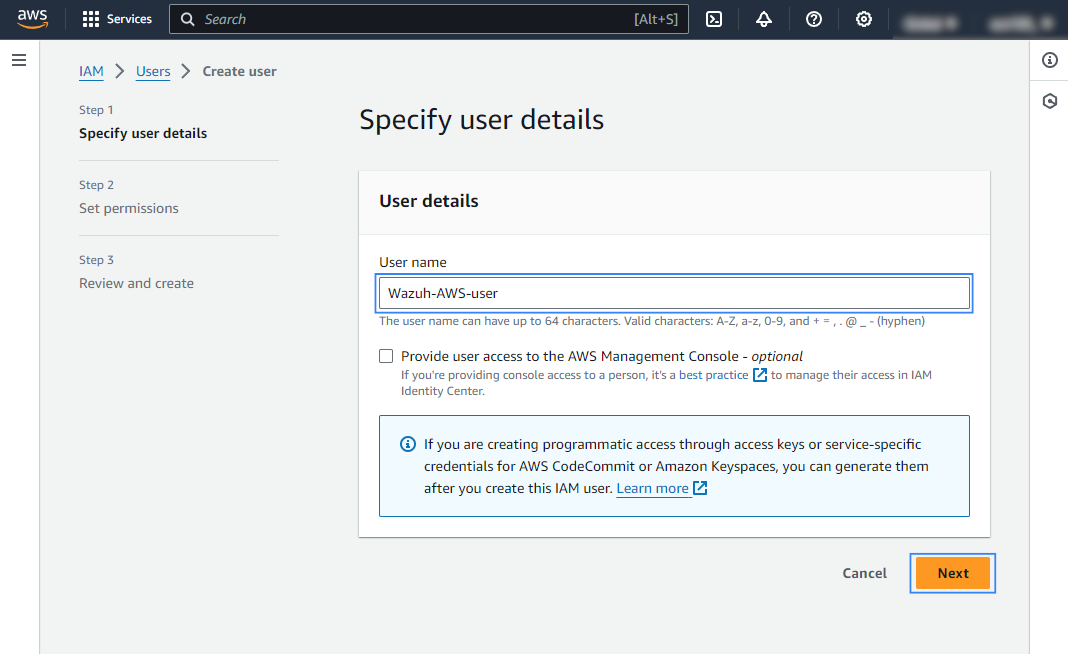Cancel the user creation

(x=864, y=573)
